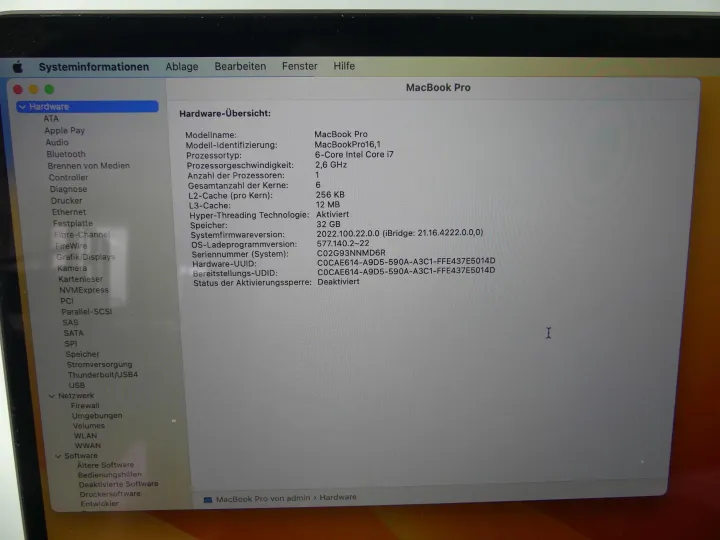Image resolution: width=720 pixels, height=540 pixels.
Task: Select Ältere Software entry
Action: click(x=105, y=465)
